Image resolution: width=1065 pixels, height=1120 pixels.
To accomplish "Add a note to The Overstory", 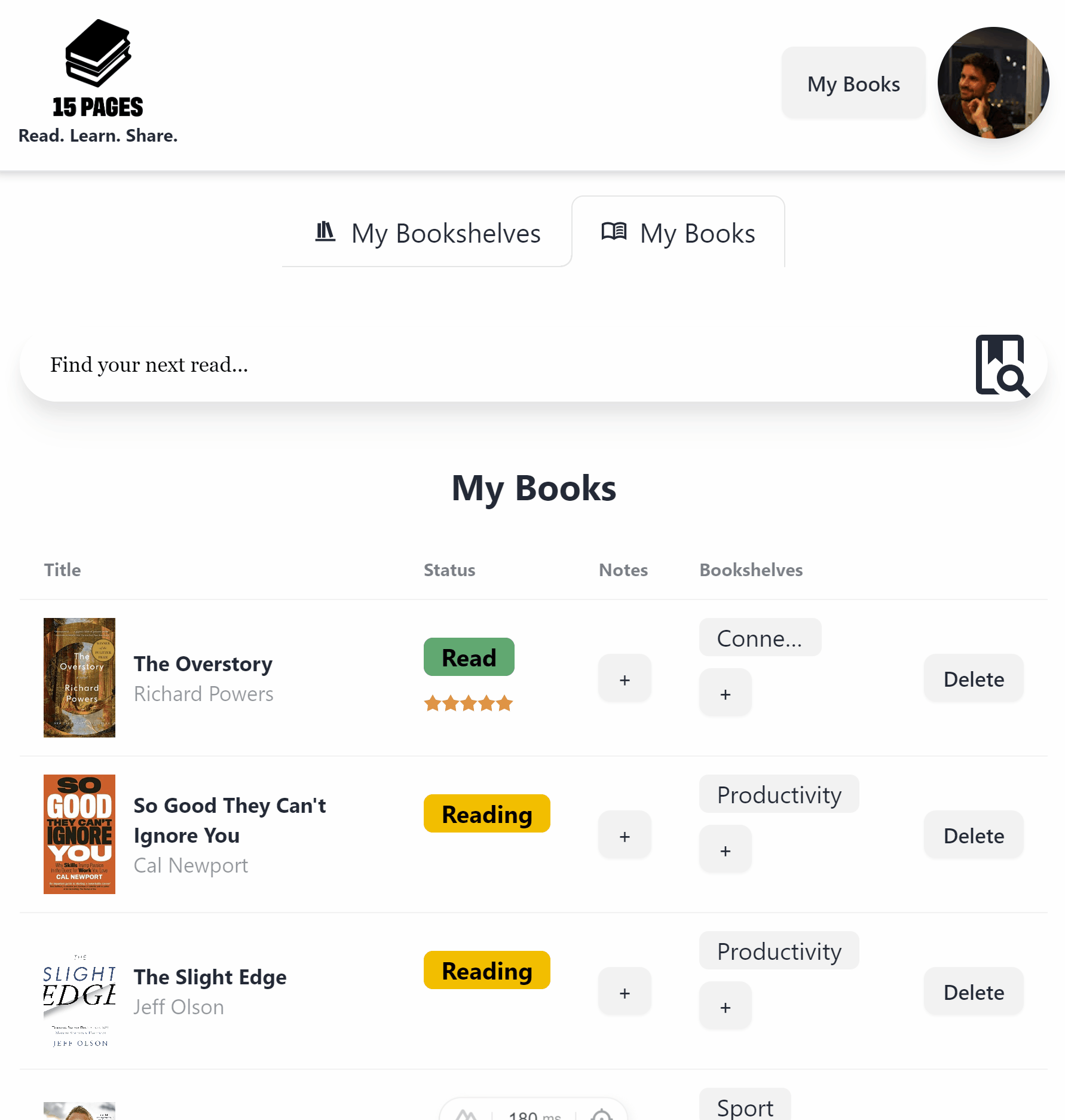I will pyautogui.click(x=625, y=679).
